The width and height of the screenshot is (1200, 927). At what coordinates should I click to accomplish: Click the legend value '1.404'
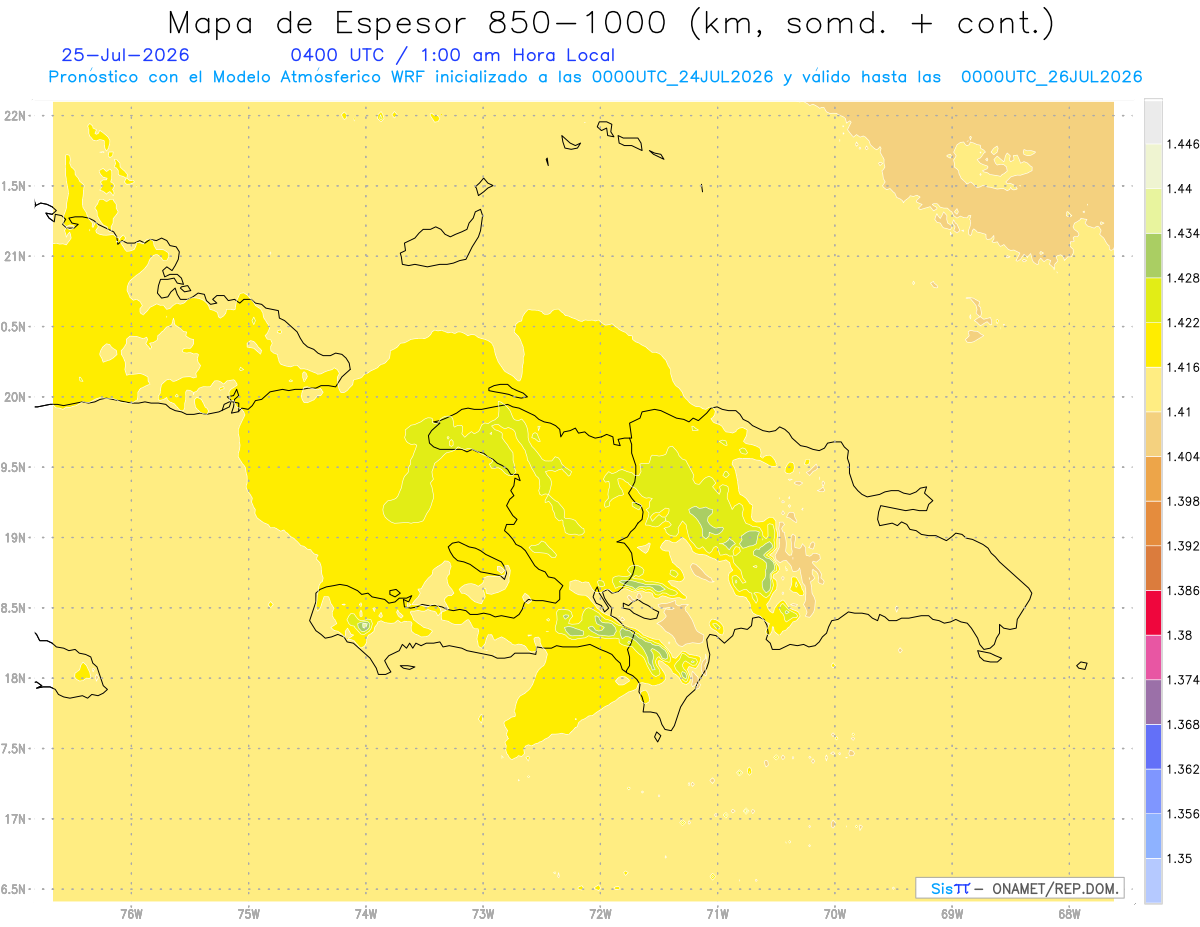tap(1183, 456)
